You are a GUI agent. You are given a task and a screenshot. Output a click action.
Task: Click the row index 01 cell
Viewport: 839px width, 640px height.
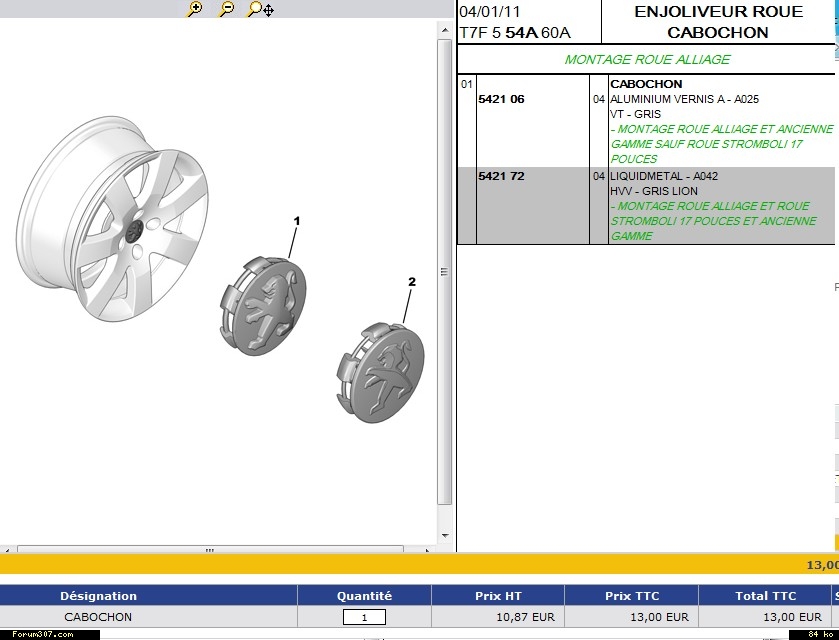coord(467,84)
